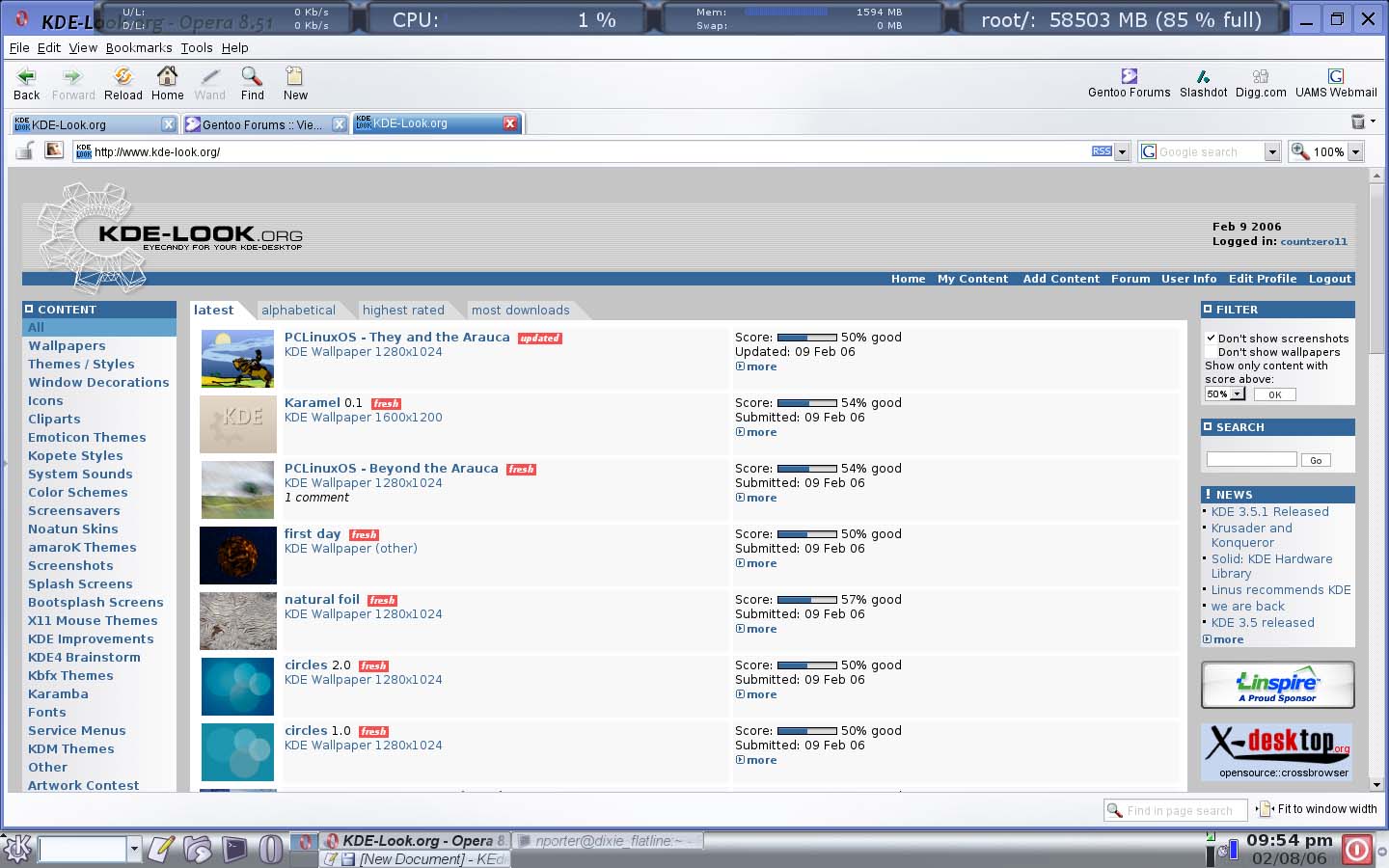This screenshot has width=1389, height=868.
Task: Open the UAMS Webmail bookmark
Action: pyautogui.click(x=1336, y=84)
